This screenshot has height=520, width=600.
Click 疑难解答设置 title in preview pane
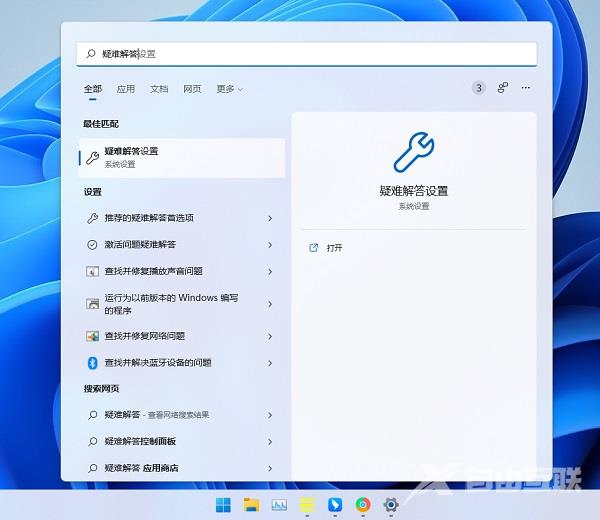click(414, 191)
